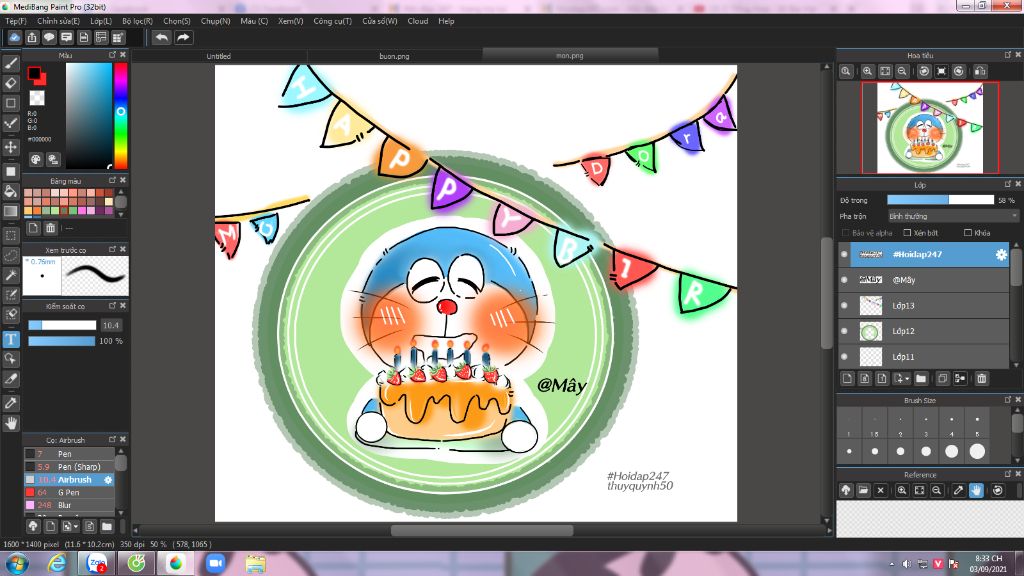1024x576 pixels.
Task: Select the Text tool
Action: (x=10, y=339)
